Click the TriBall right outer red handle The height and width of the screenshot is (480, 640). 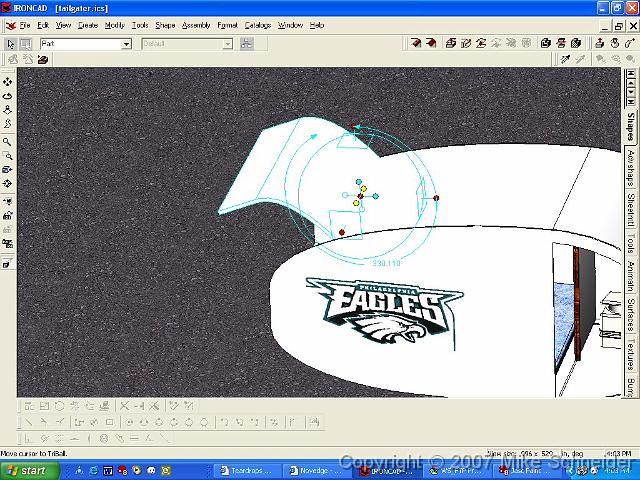[x=436, y=198]
